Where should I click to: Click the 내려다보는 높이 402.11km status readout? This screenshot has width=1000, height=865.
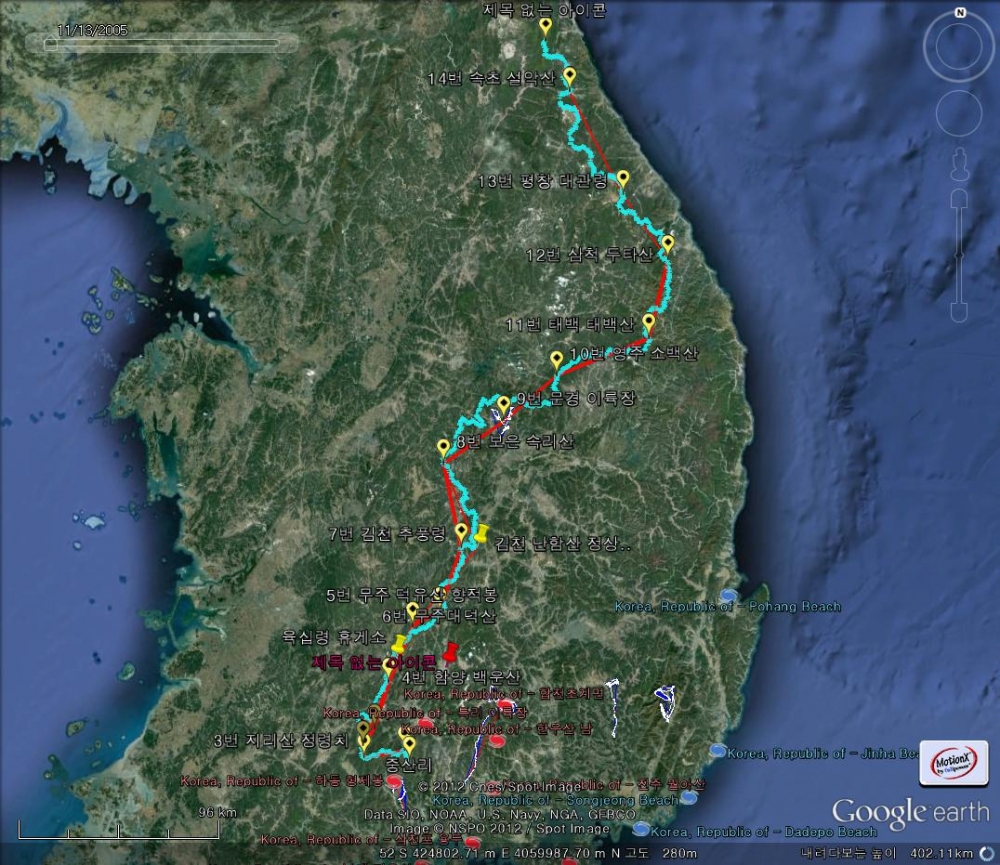(x=886, y=853)
